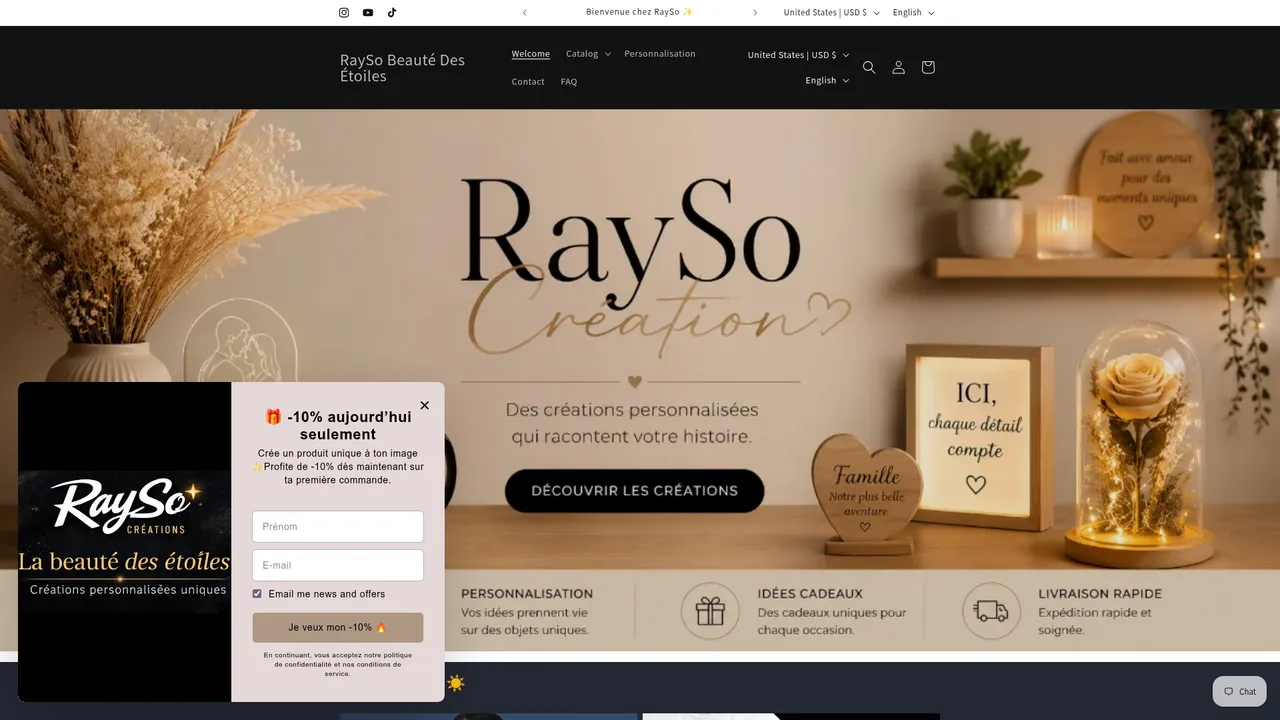1280x720 pixels.
Task: Expand the Catalog menu
Action: pyautogui.click(x=588, y=54)
